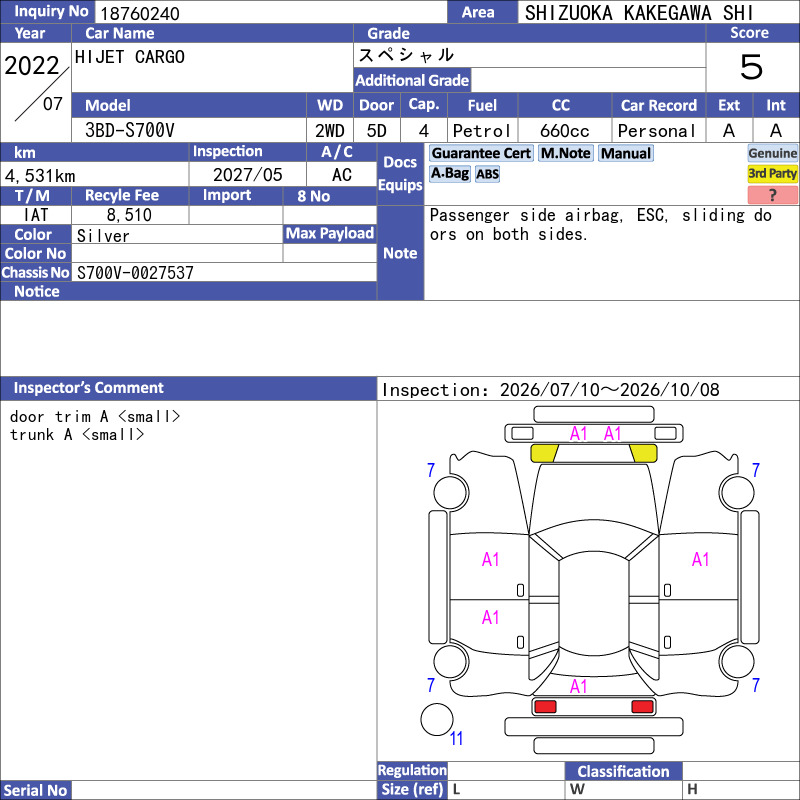Click the A1 mark on left rear door
The height and width of the screenshot is (800, 800).
click(x=490, y=617)
